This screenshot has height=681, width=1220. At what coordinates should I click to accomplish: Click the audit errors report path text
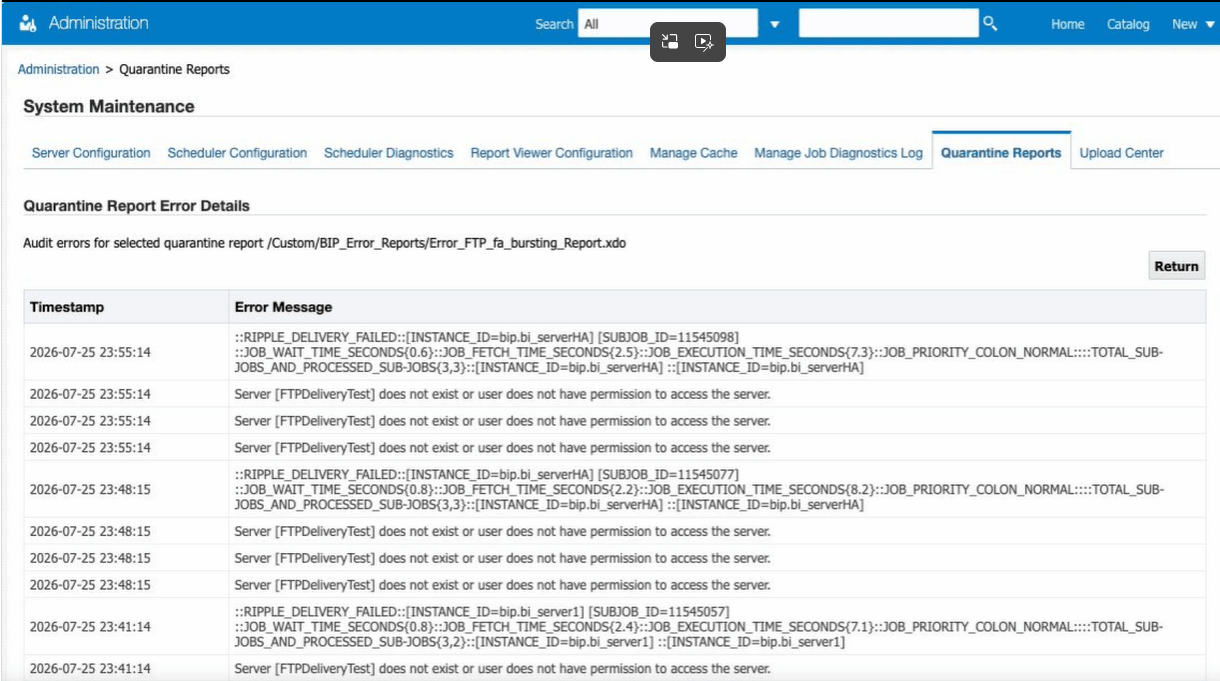pyautogui.click(x=447, y=243)
